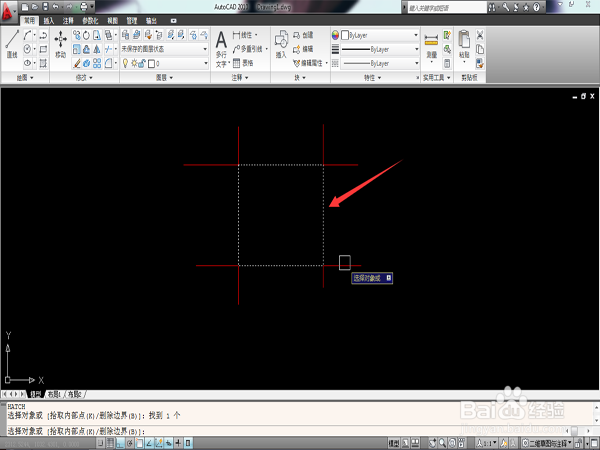Toggle layer on/off lightbulb for layer 0
This screenshot has height=450, width=600.
click(125, 63)
